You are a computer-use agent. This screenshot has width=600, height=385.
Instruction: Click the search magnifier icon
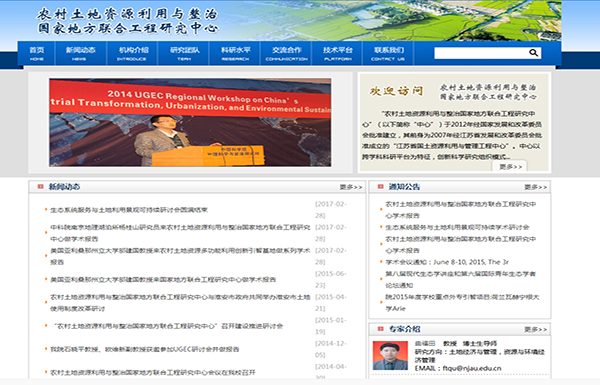[533, 53]
